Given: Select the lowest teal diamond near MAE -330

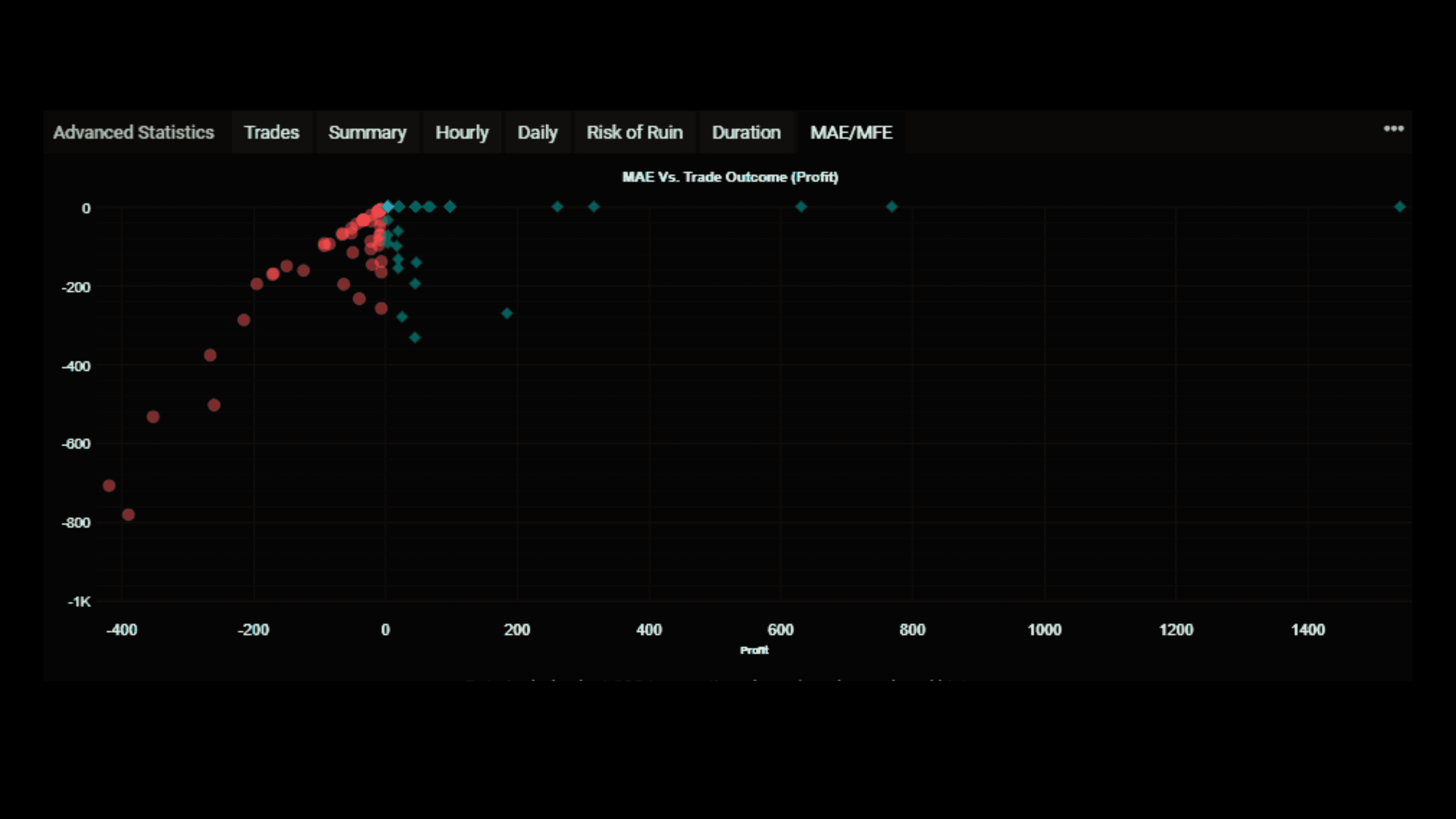Looking at the screenshot, I should (415, 338).
